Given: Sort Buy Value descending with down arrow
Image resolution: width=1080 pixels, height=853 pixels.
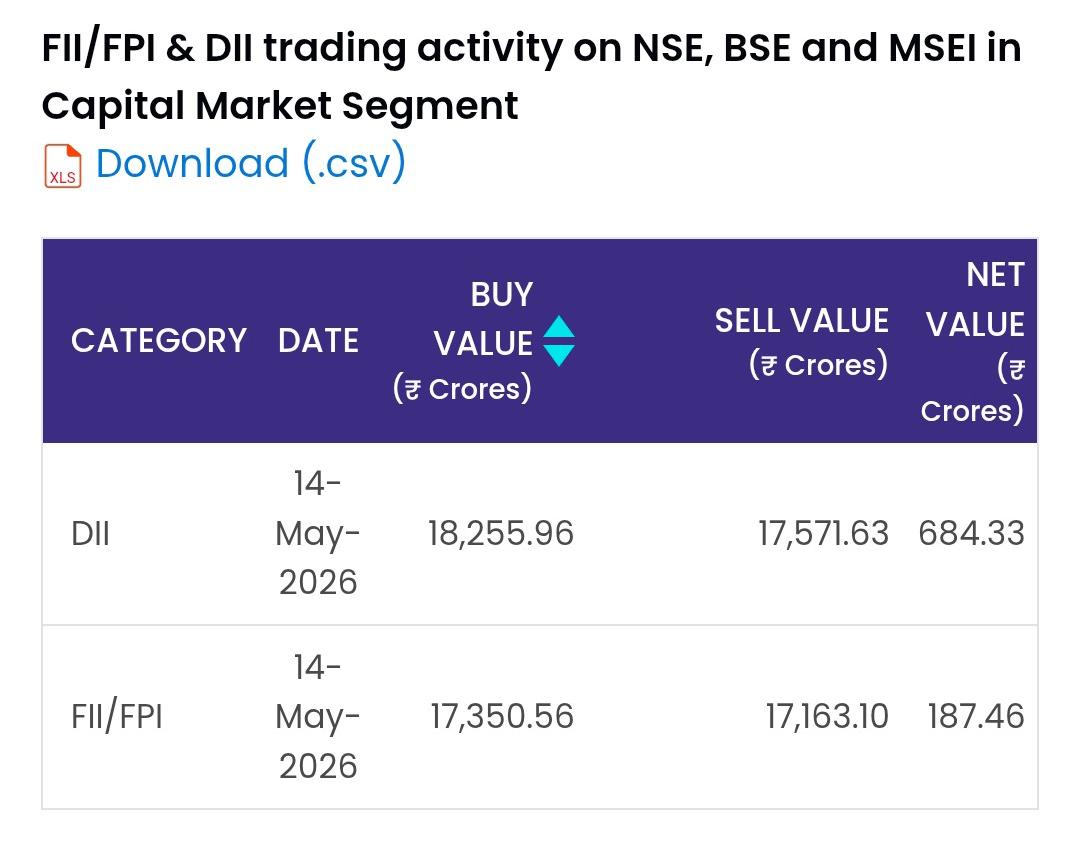Looking at the screenshot, I should (x=559, y=354).
